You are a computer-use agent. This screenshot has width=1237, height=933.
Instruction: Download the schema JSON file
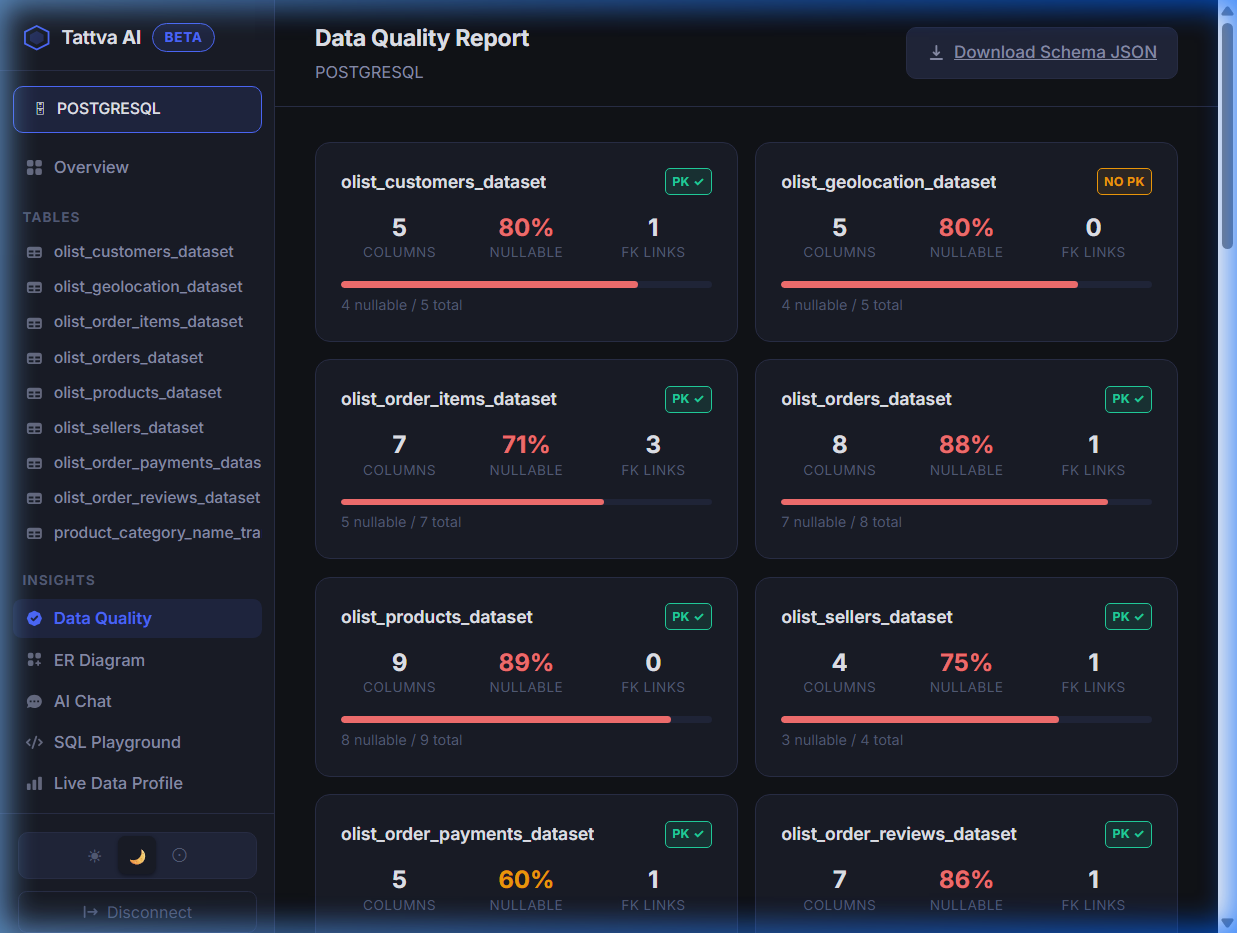coord(1041,51)
